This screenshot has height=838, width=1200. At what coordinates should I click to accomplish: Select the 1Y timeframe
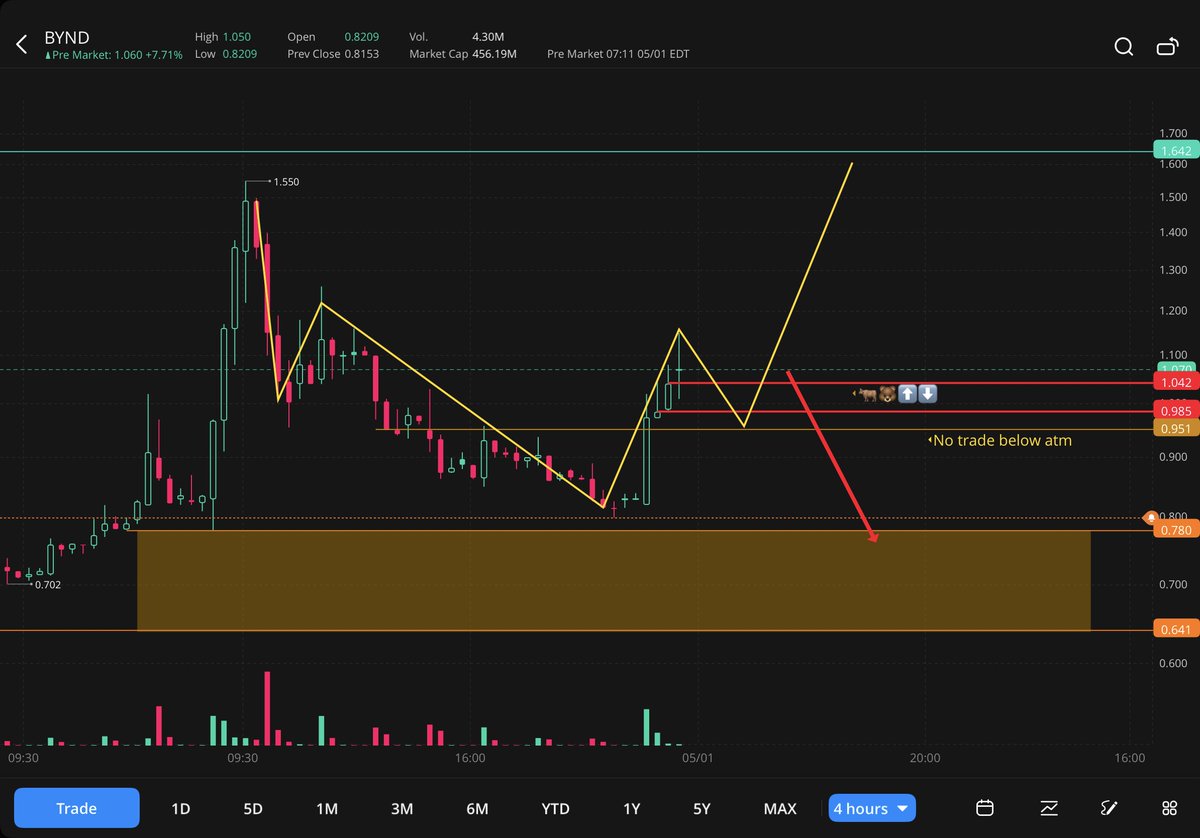(631, 808)
